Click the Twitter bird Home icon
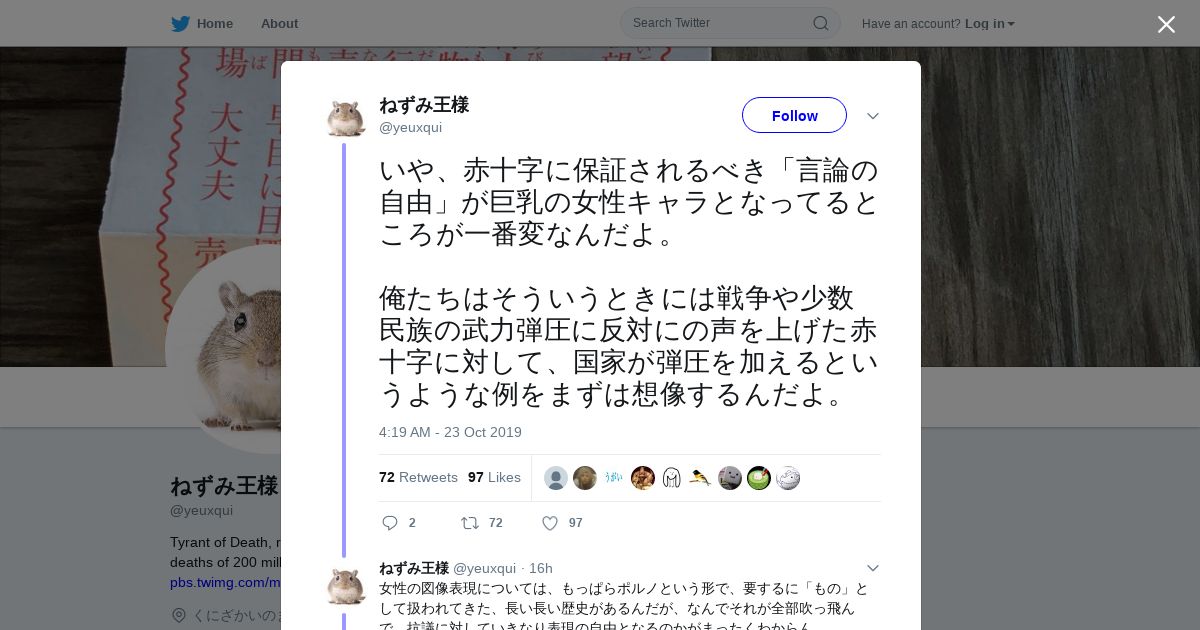The width and height of the screenshot is (1200, 630). [x=180, y=23]
